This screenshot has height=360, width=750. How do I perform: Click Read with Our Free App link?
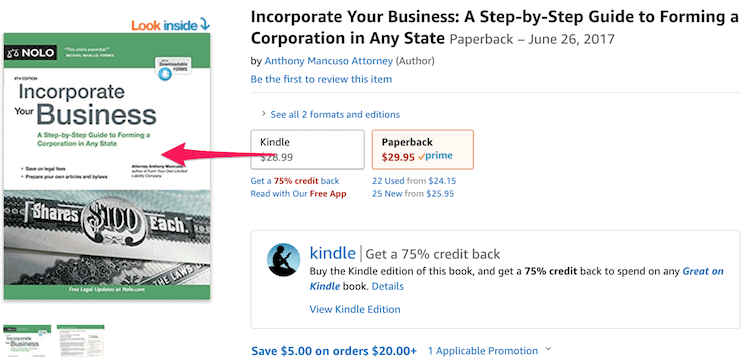(298, 194)
